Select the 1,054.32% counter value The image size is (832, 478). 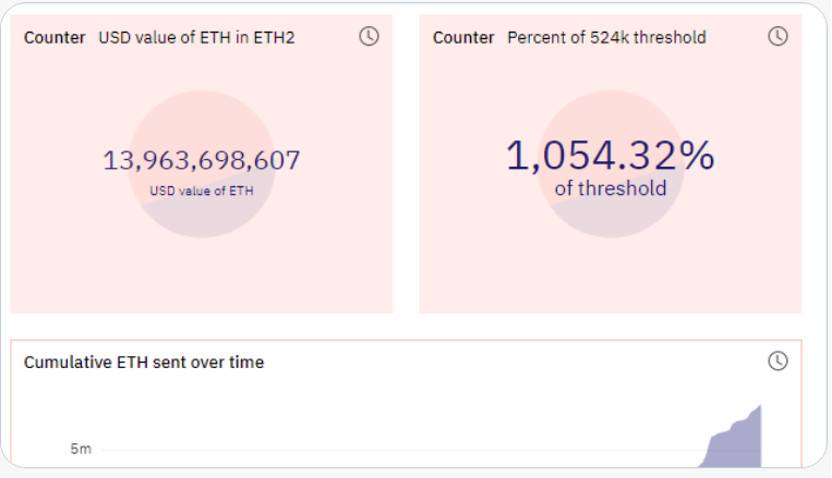(610, 156)
